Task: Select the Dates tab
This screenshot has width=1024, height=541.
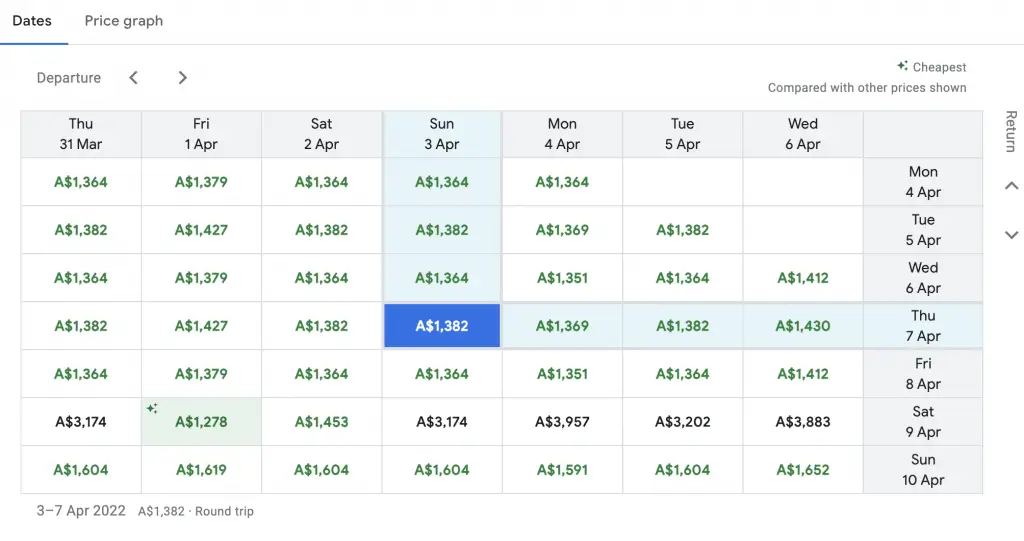Action: coord(32,21)
